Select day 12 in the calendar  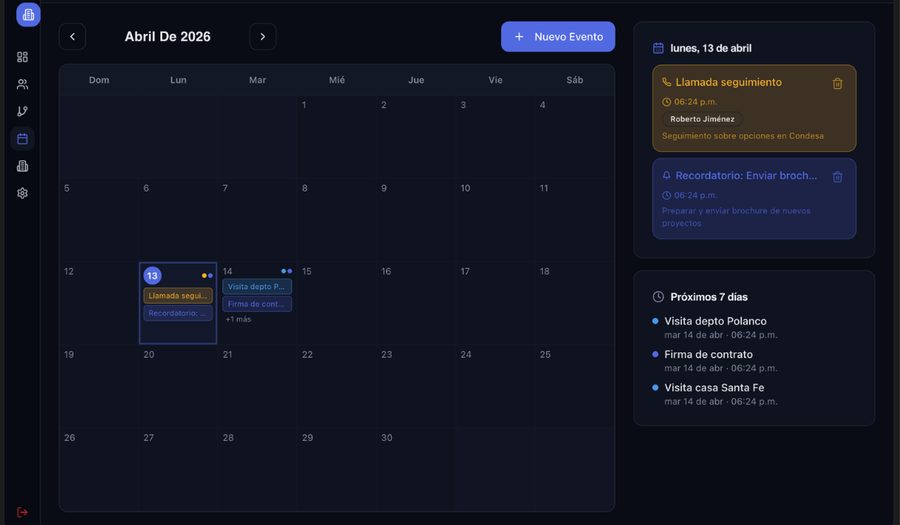[x=99, y=303]
